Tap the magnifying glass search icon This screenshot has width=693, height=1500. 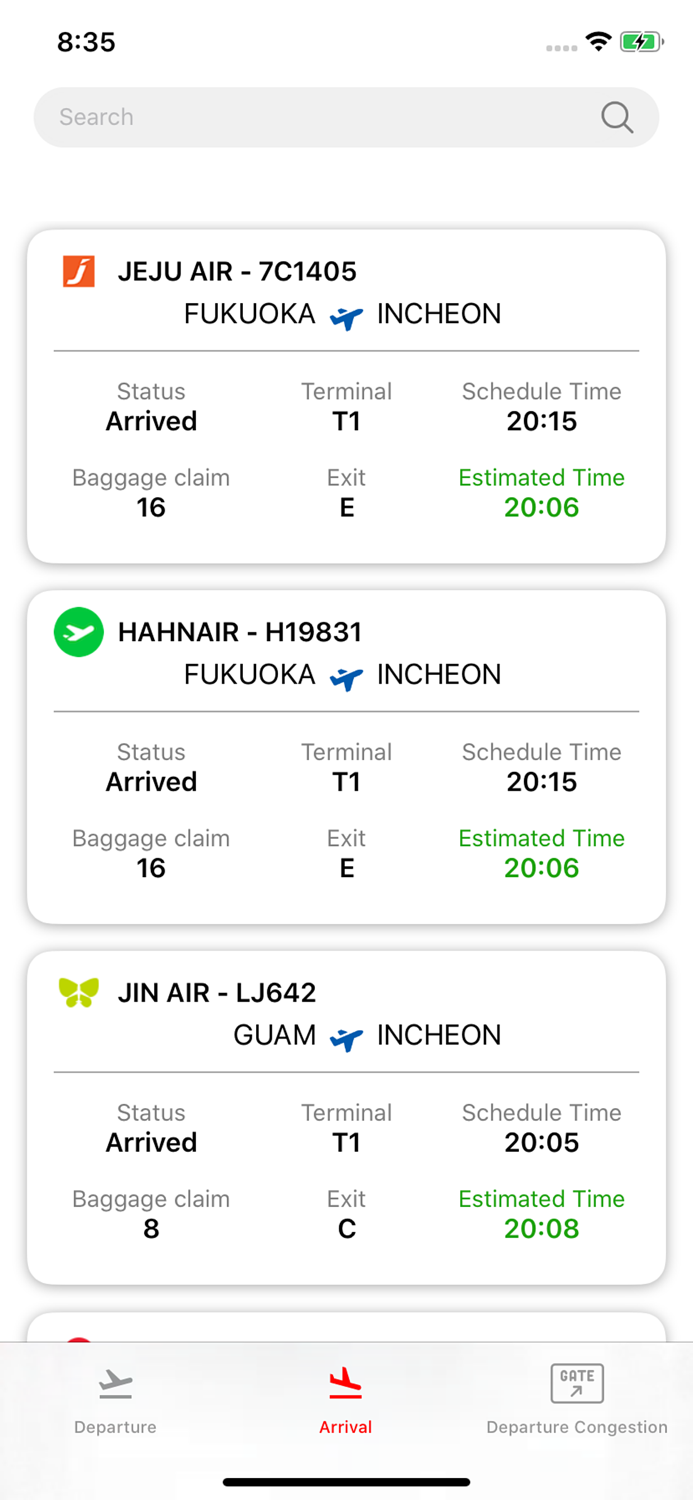(617, 117)
